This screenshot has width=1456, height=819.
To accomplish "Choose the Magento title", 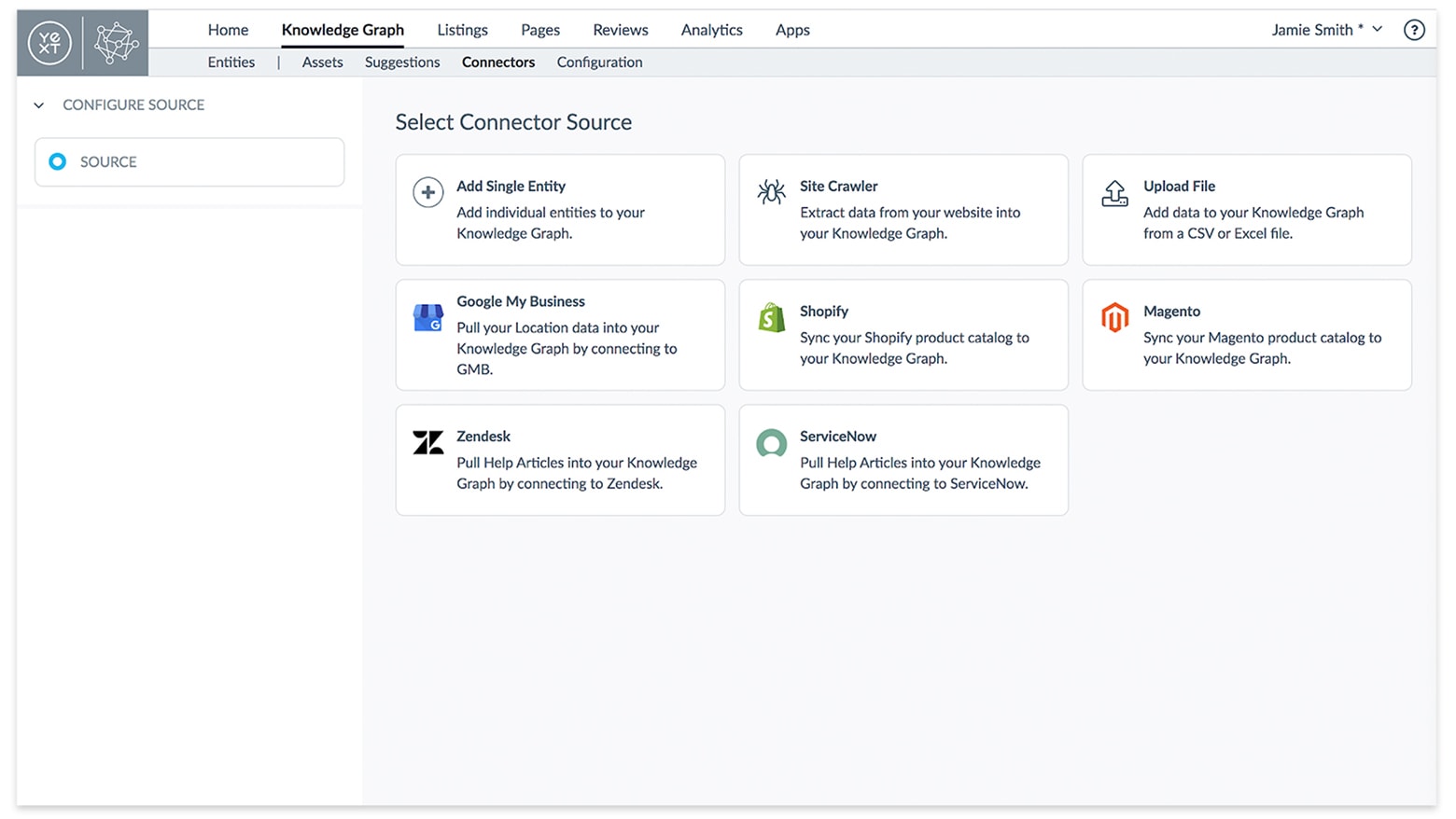I will point(1171,312).
